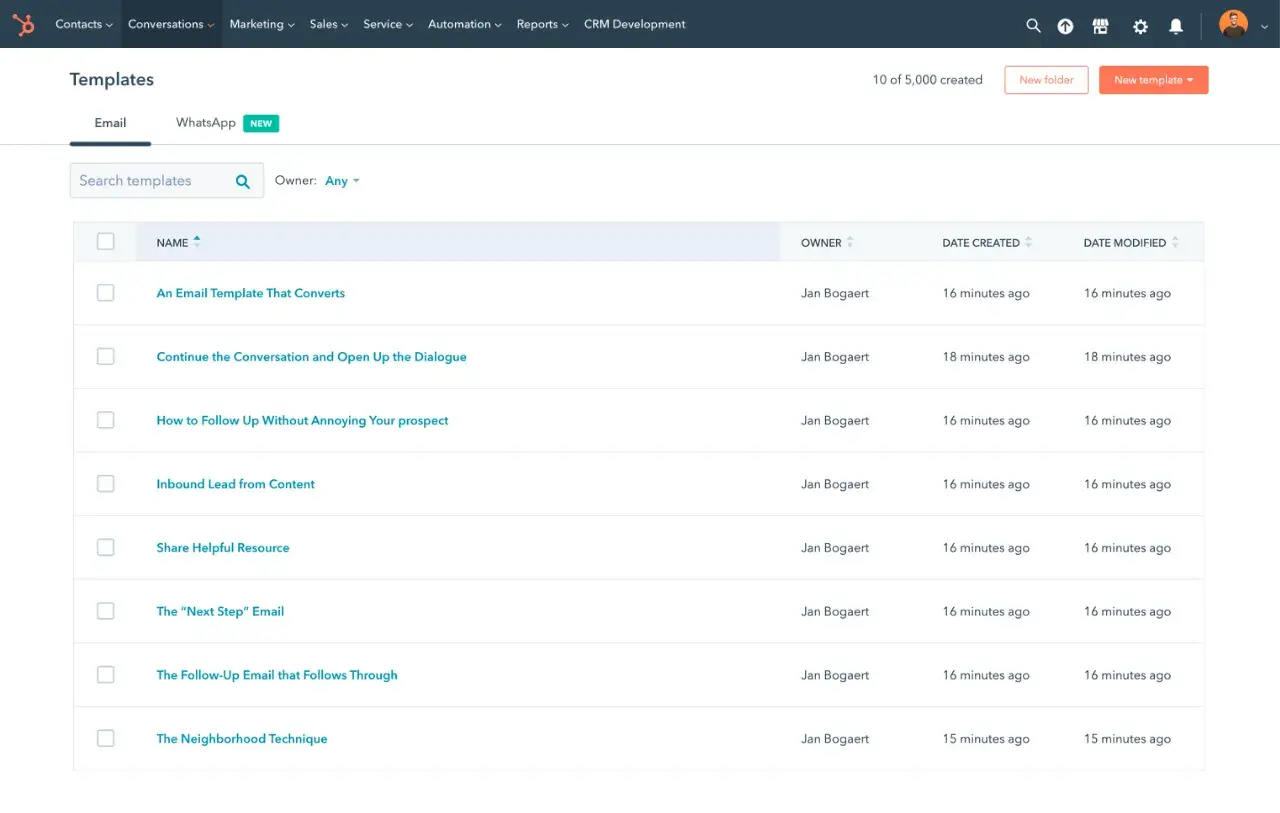Check the box for Inbound Lead from Content
Viewport: 1280px width, 813px height.
(106, 484)
